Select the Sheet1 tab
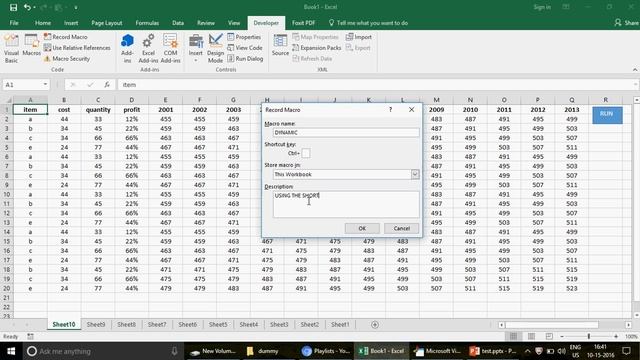Screen dimensions: 640x360 point(340,324)
